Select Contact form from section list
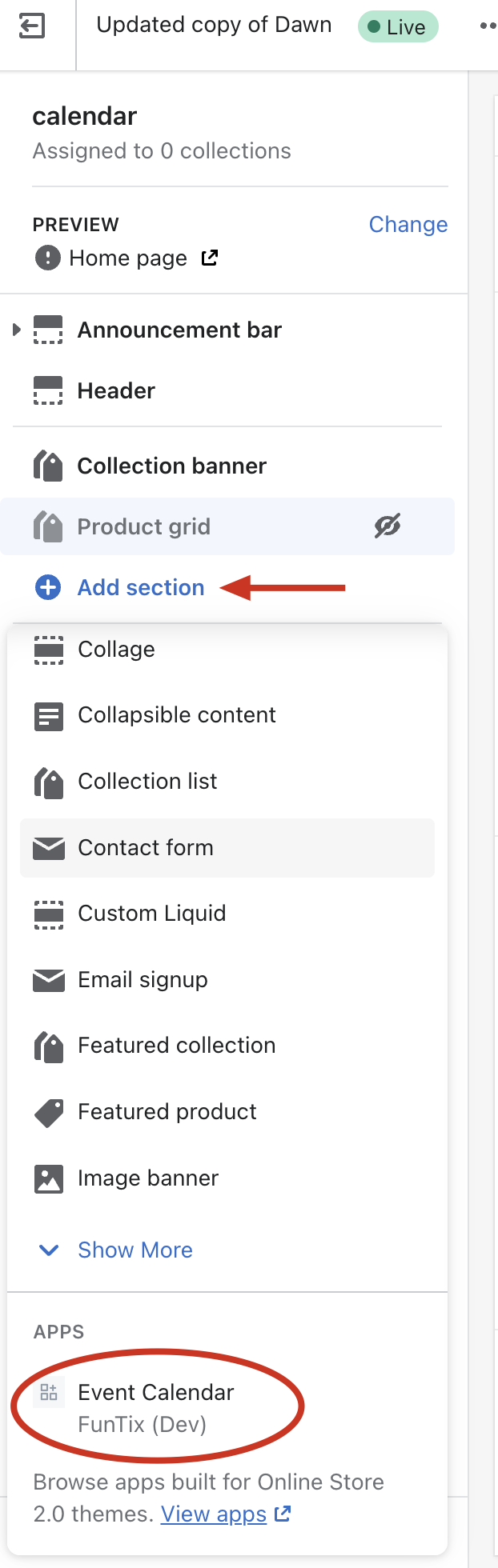 pyautogui.click(x=227, y=848)
